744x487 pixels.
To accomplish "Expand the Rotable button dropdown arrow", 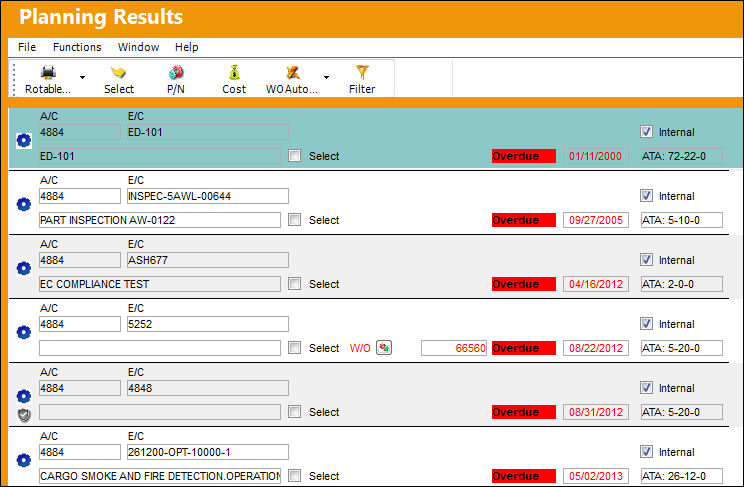I will coord(83,77).
